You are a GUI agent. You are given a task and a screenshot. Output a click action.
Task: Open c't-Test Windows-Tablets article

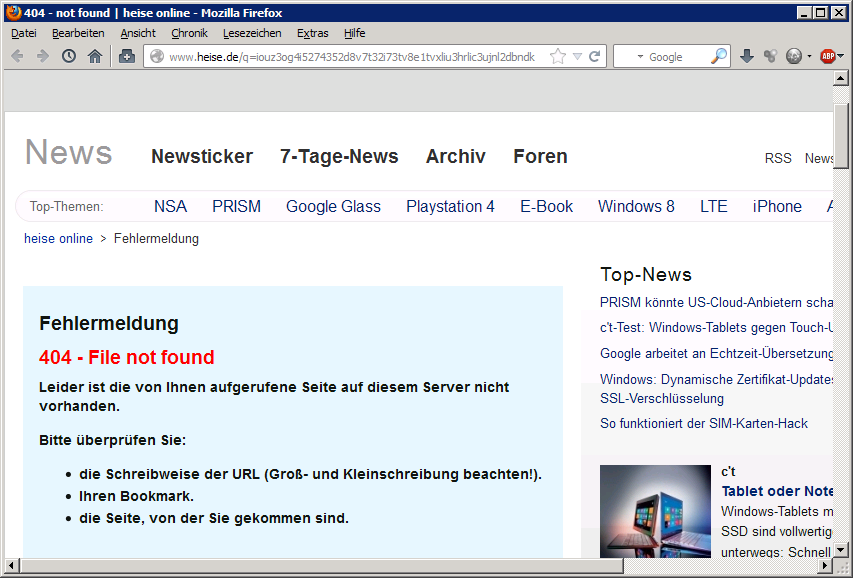716,327
